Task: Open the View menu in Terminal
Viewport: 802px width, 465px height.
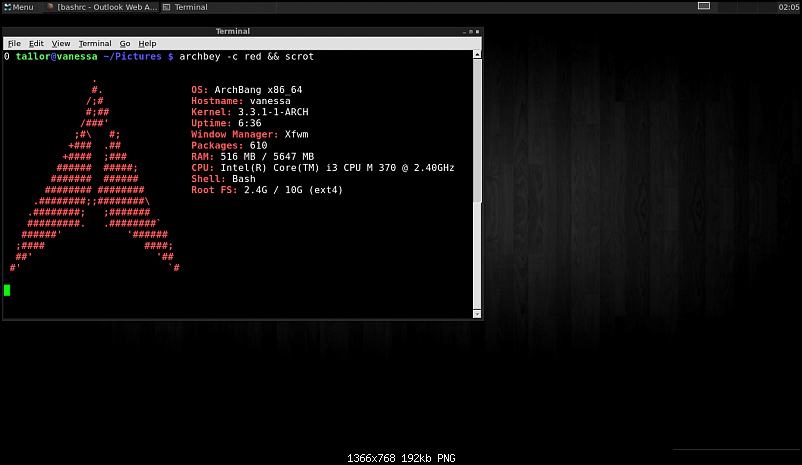Action: click(x=61, y=43)
